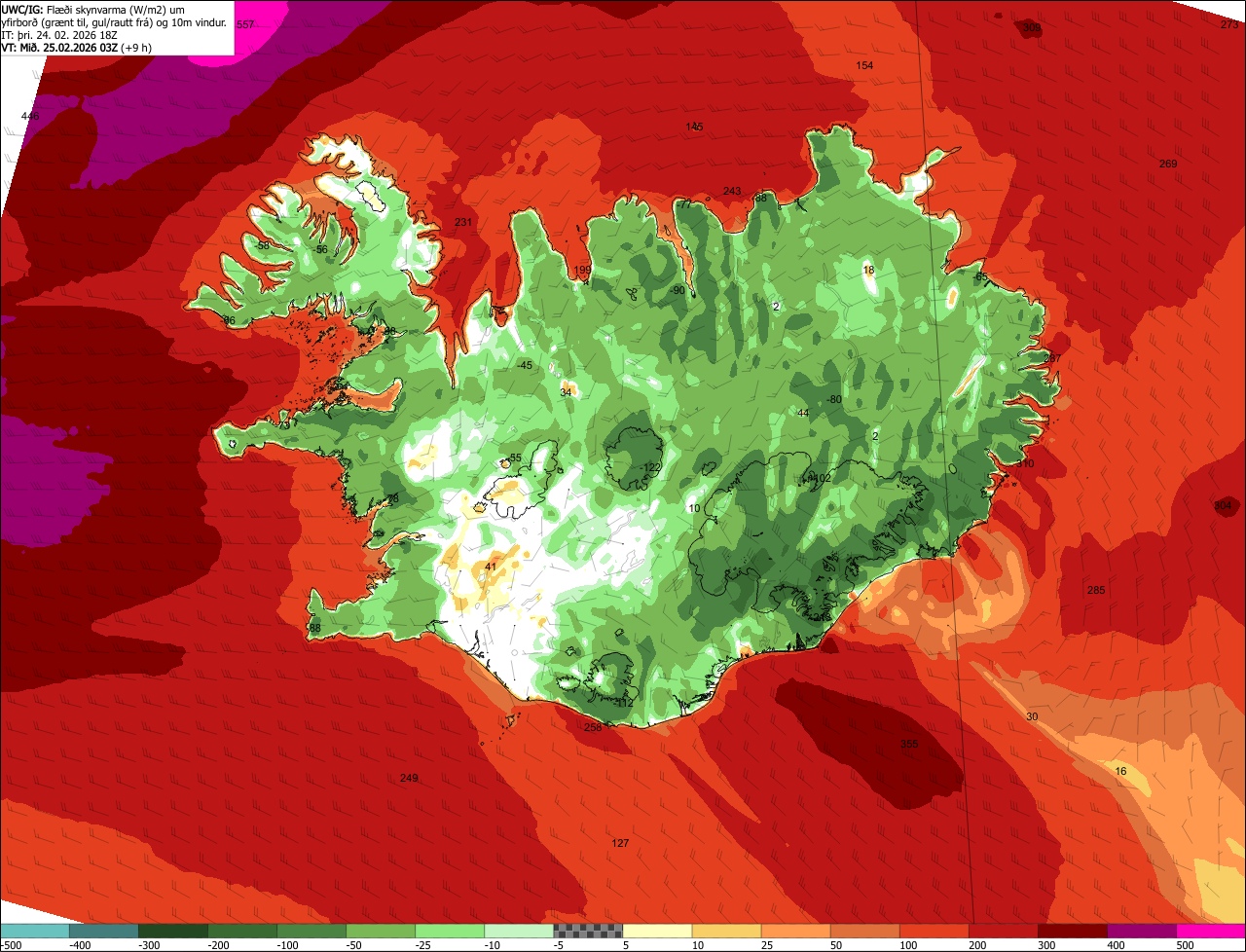
Task: Click the '446' value on the purple area
Action: 30,117
